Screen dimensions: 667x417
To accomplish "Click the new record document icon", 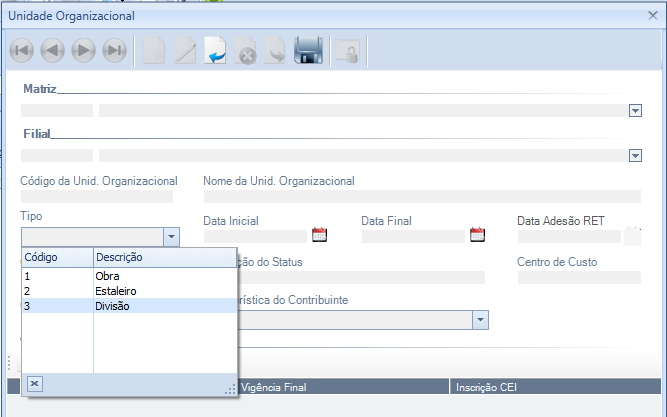I will pos(154,50).
